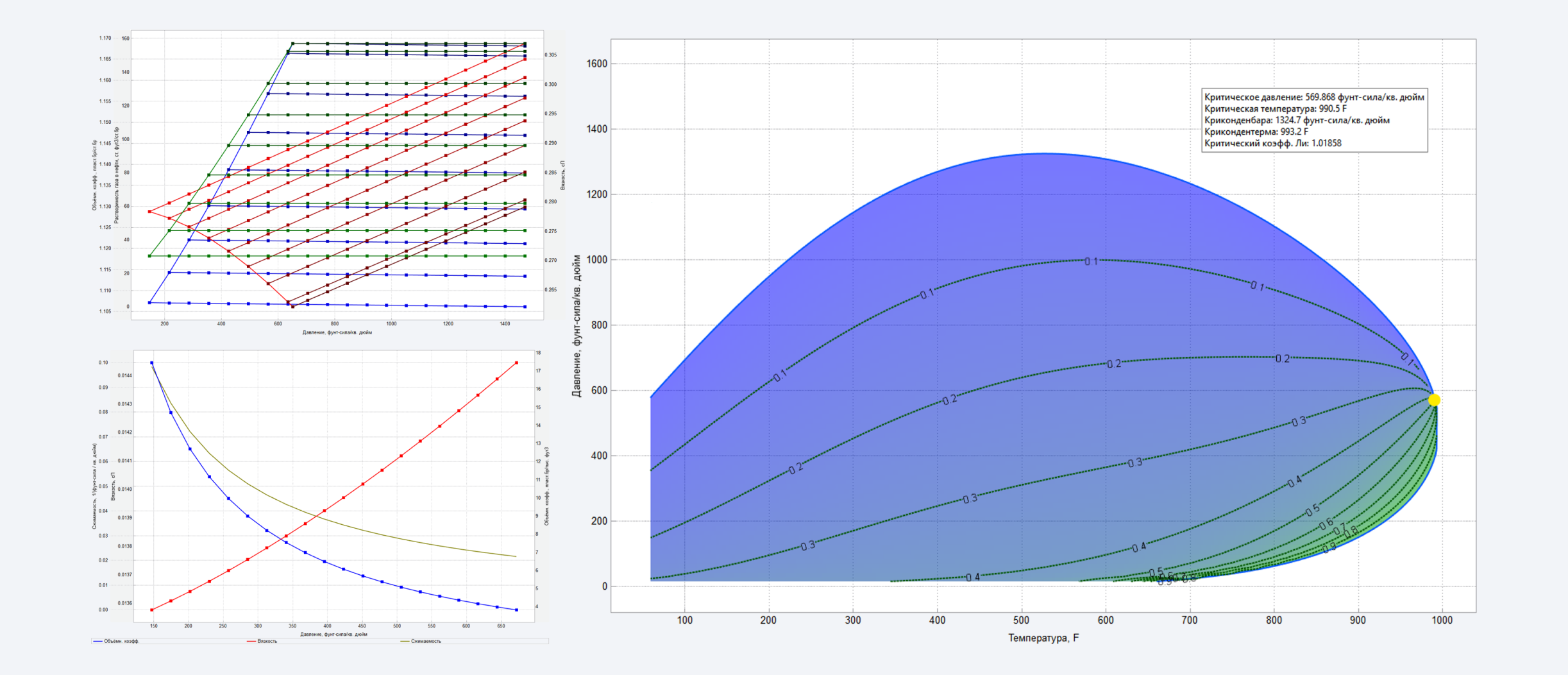This screenshot has width=1568, height=675.
Task: Click the 500 tick on the temperature axis
Action: coord(1022,620)
